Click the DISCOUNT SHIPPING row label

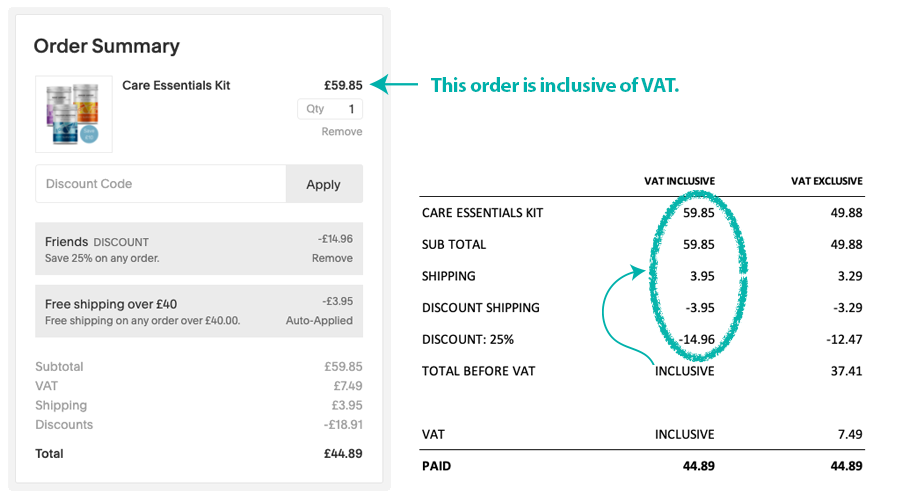click(x=481, y=308)
